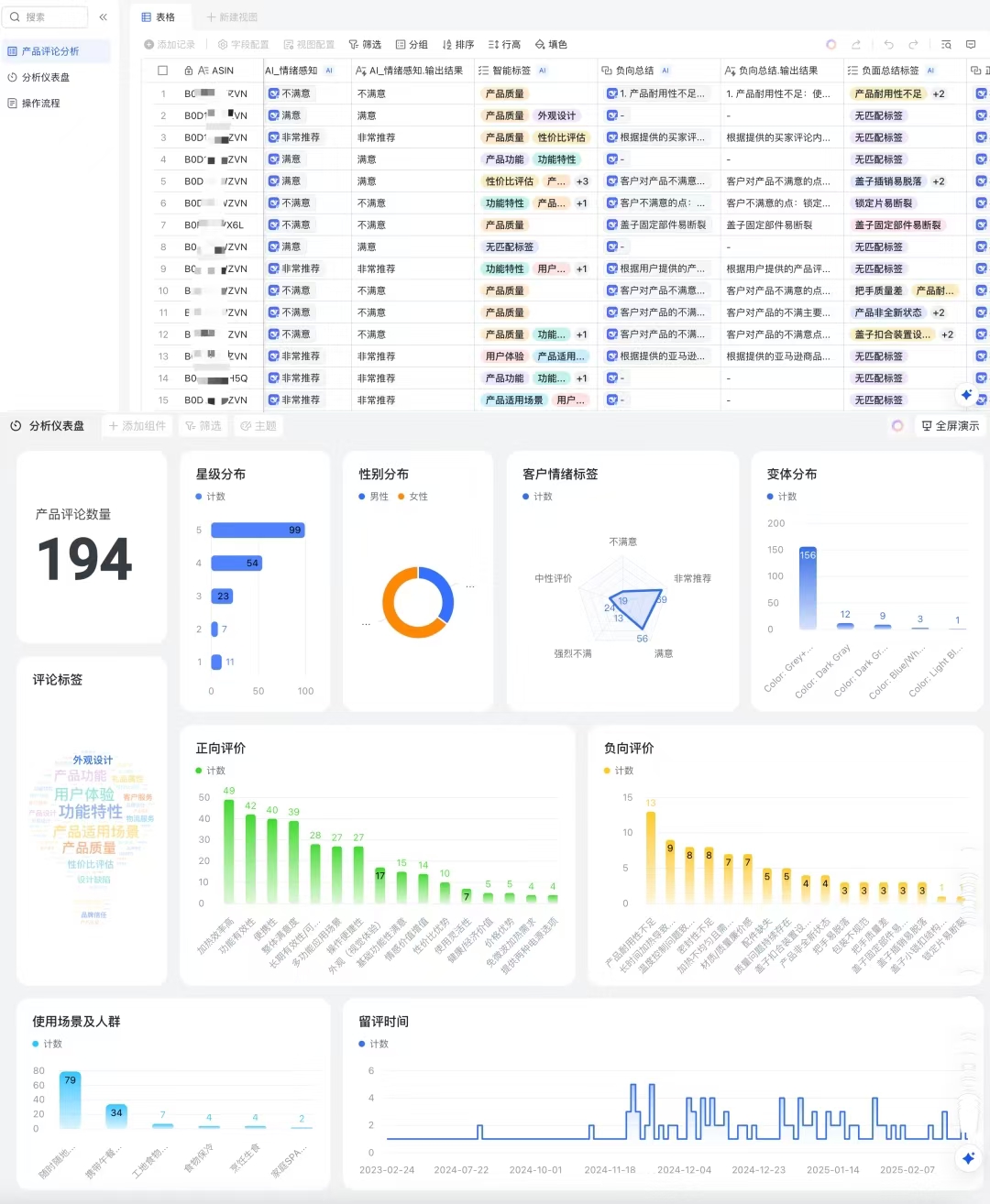This screenshot has width=990, height=1204.
Task: Click the 全屏演示 fullscreen button
Action: [950, 426]
